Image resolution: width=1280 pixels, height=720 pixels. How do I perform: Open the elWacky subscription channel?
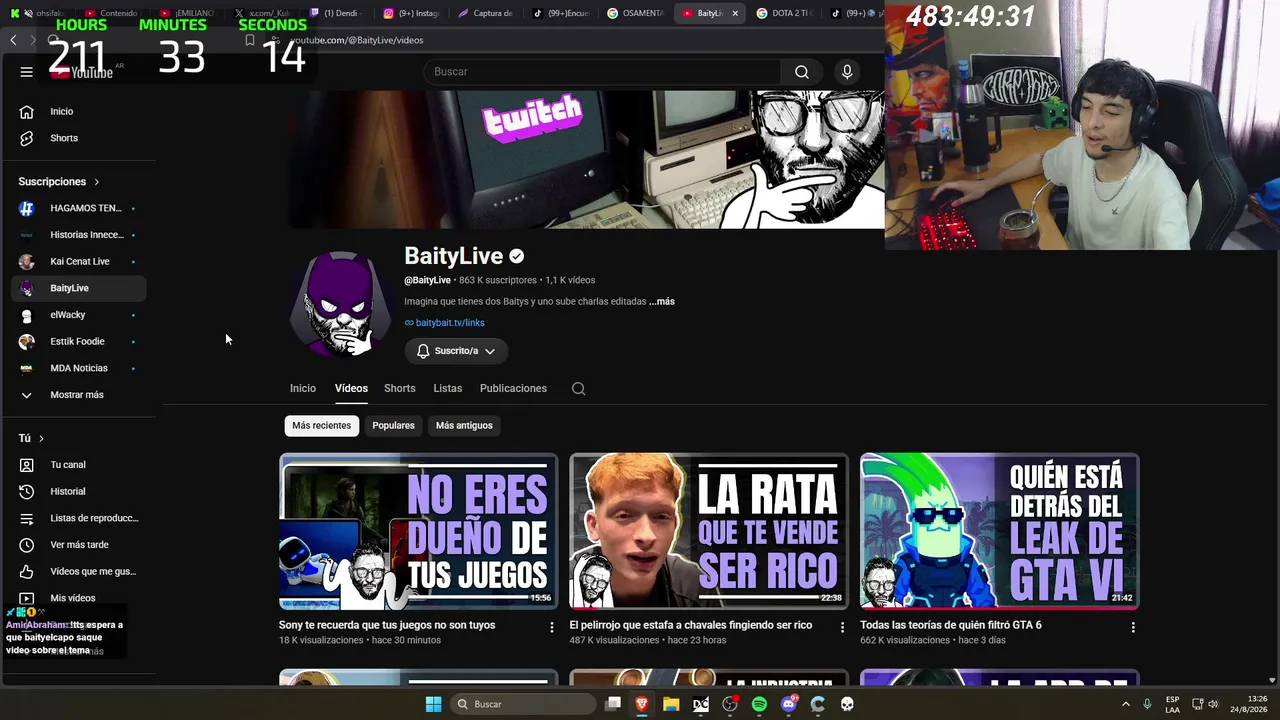(x=80, y=315)
